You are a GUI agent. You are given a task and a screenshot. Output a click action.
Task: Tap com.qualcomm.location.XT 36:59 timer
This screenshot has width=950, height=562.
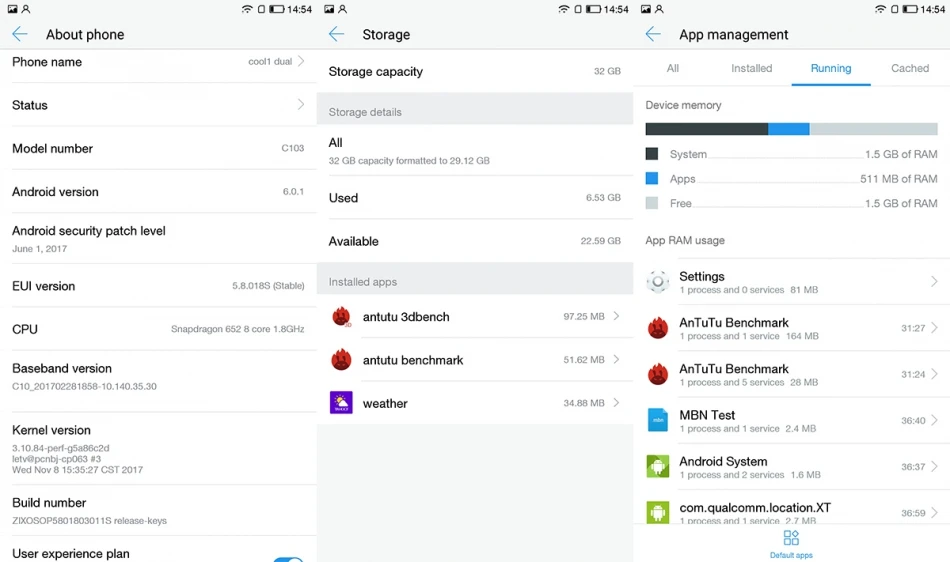(x=912, y=513)
